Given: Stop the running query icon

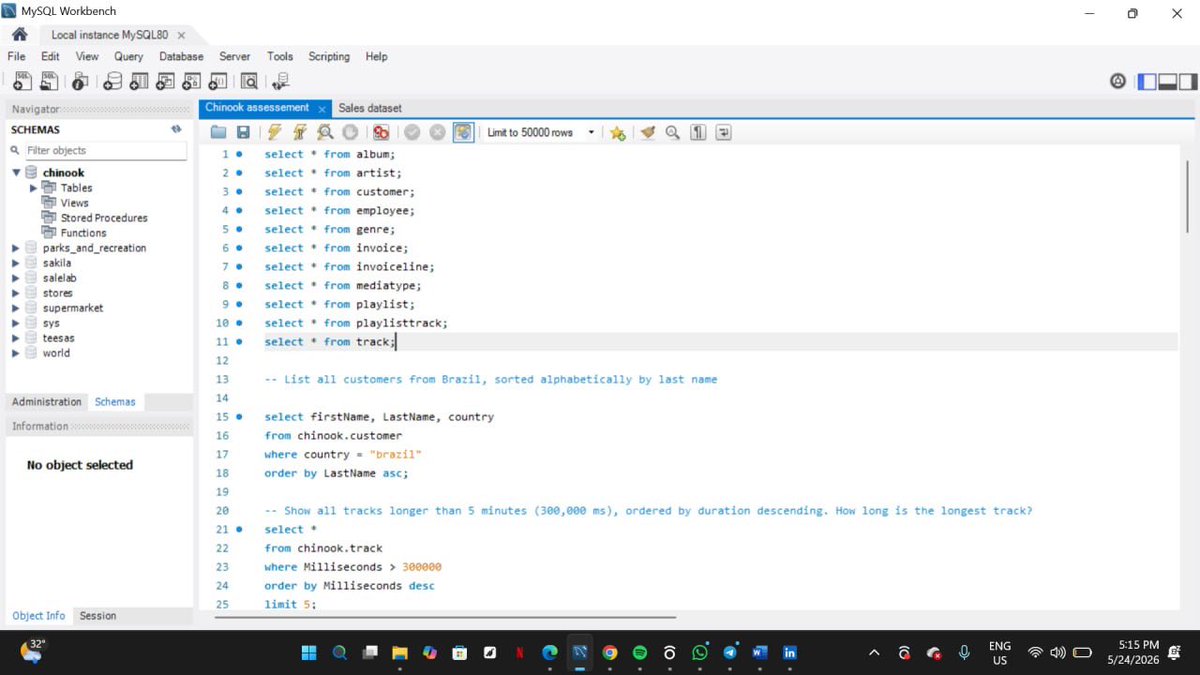Looking at the screenshot, I should pyautogui.click(x=350, y=132).
